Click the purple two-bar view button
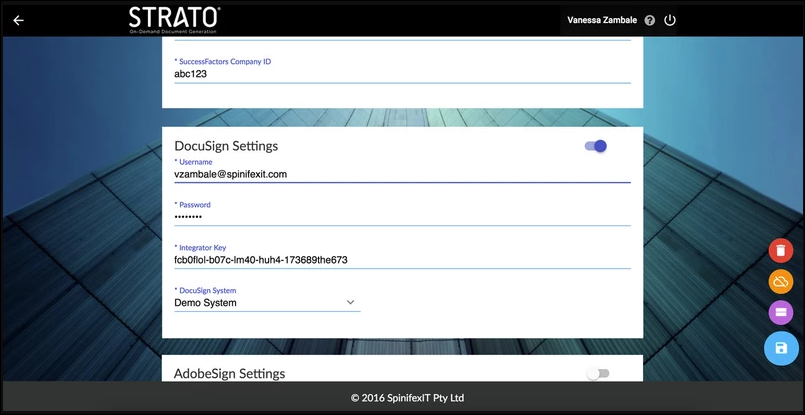The width and height of the screenshot is (805, 415). pyautogui.click(x=781, y=314)
